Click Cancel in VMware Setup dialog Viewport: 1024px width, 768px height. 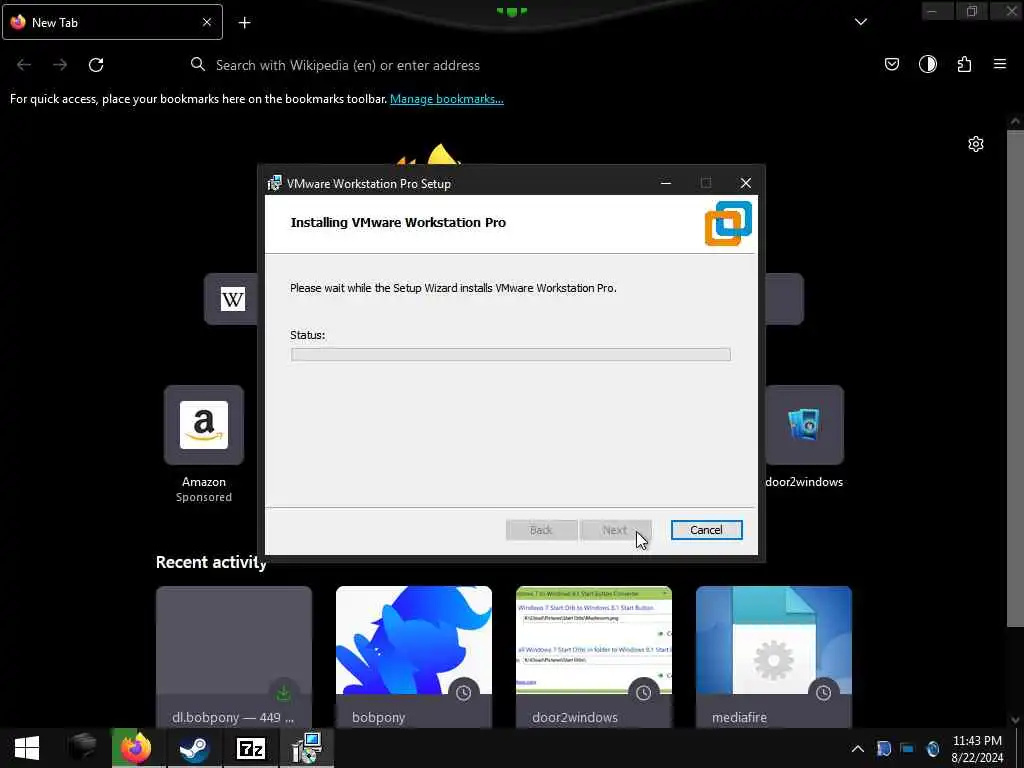(706, 530)
